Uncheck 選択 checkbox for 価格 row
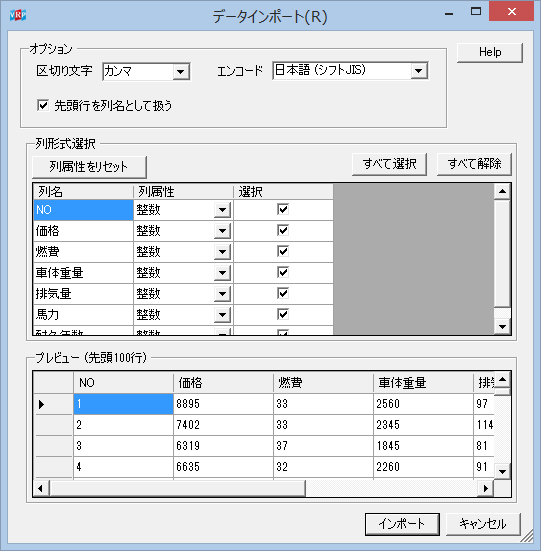Screen dimensions: 541x551 [x=283, y=231]
